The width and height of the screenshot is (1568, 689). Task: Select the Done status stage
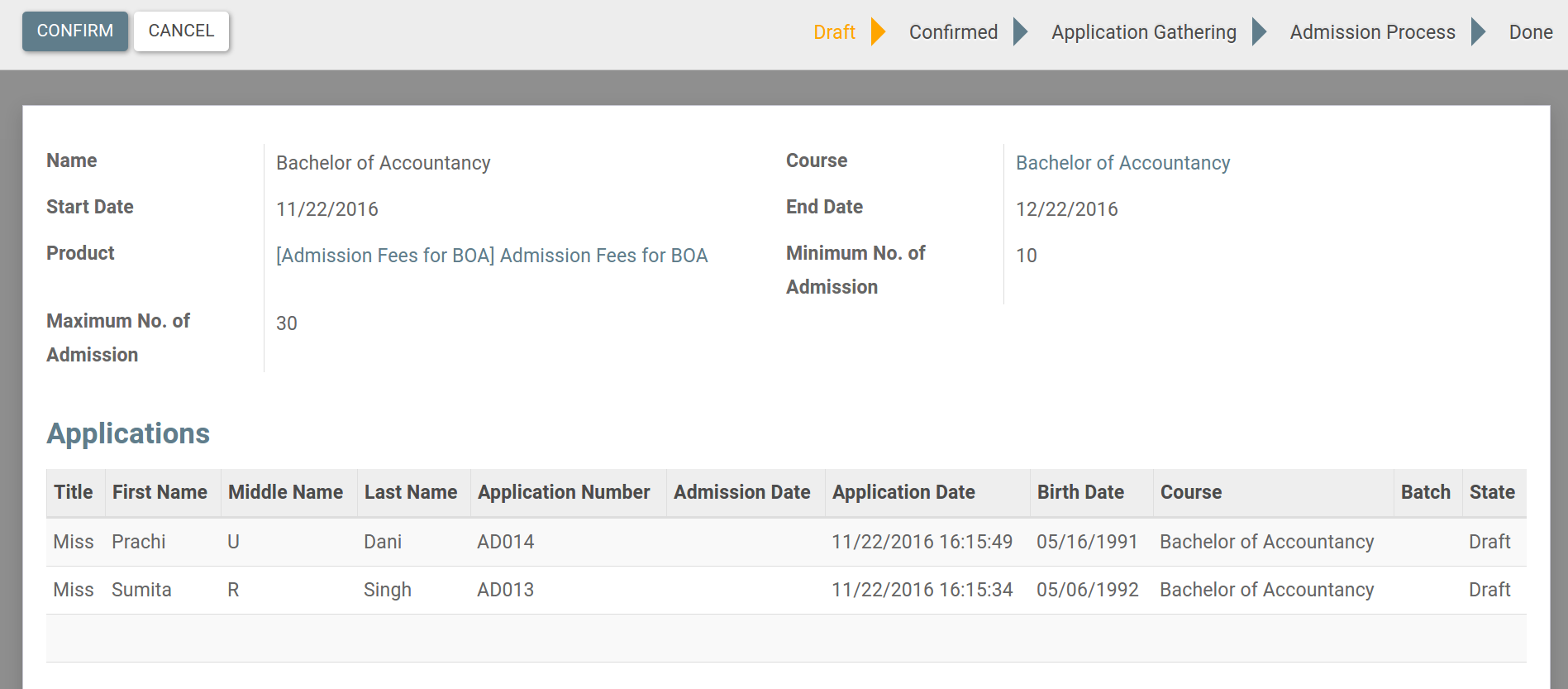(x=1530, y=32)
